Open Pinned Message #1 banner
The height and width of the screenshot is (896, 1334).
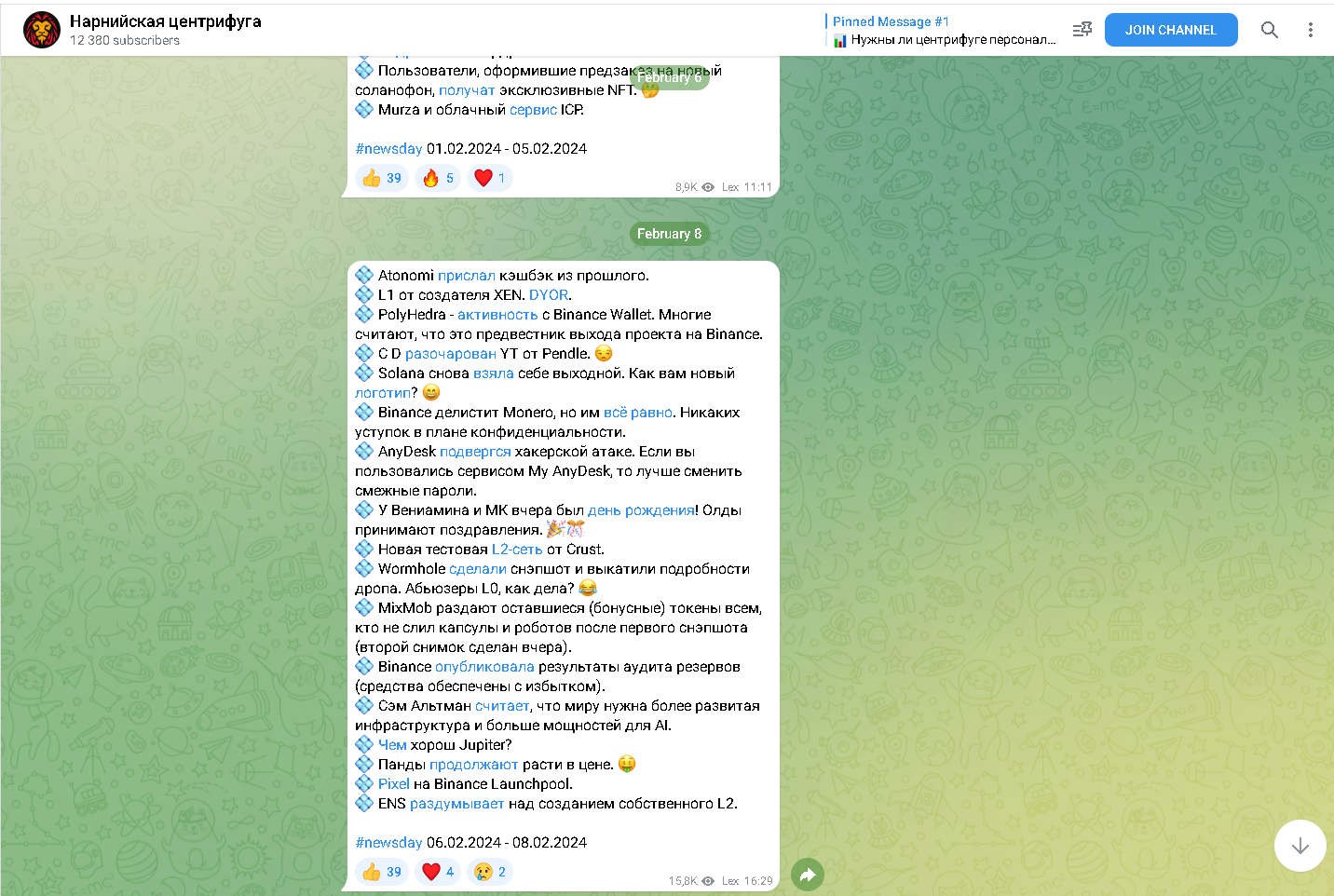pyautogui.click(x=941, y=30)
